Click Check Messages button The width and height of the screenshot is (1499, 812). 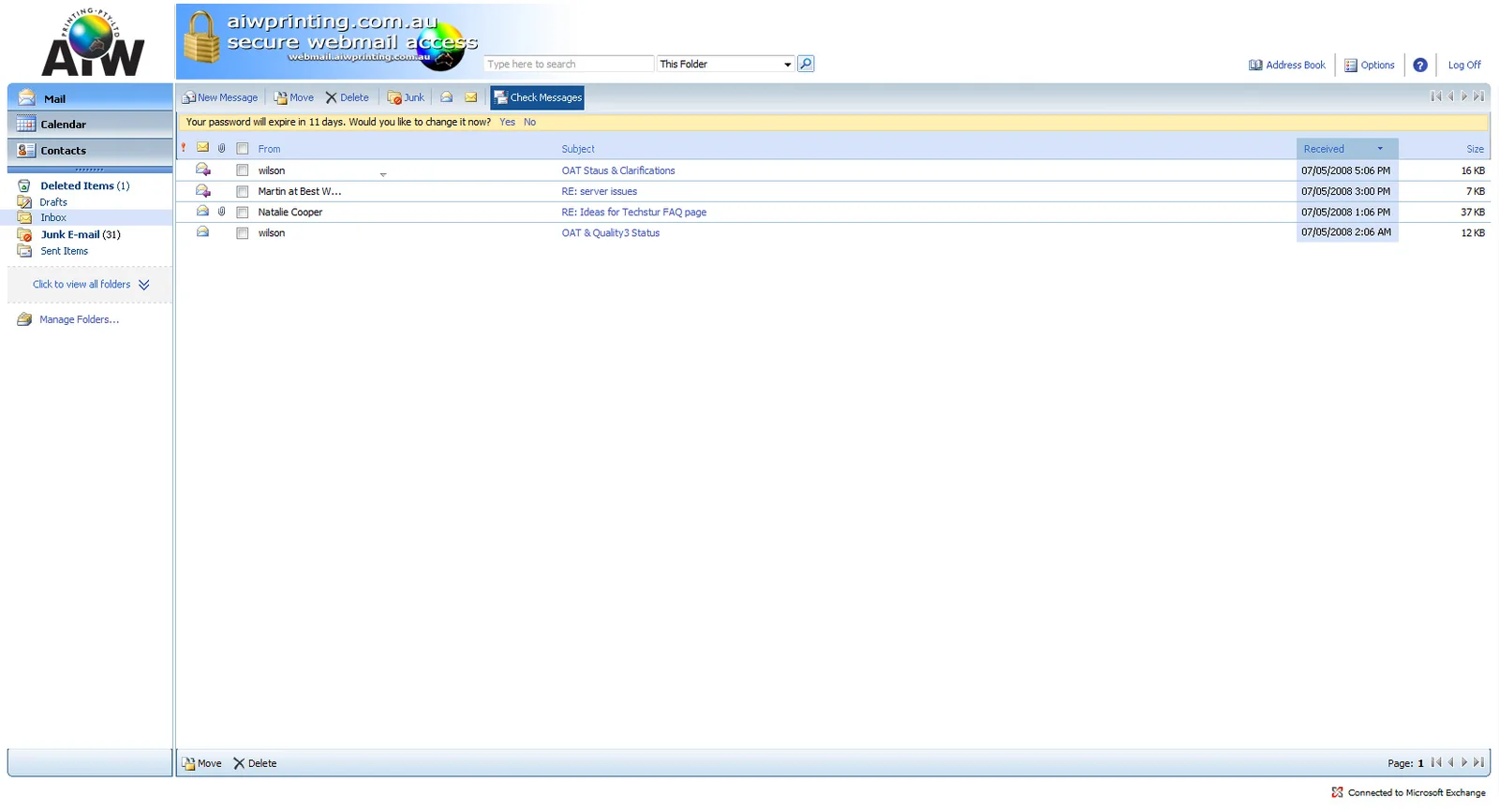pyautogui.click(x=538, y=97)
